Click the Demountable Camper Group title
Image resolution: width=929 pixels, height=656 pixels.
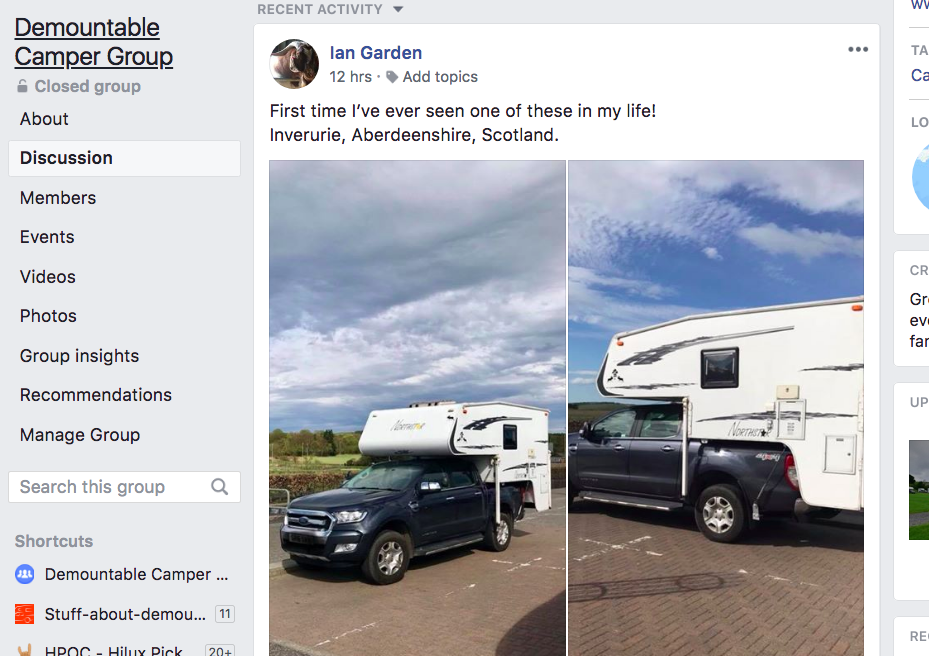[94, 42]
